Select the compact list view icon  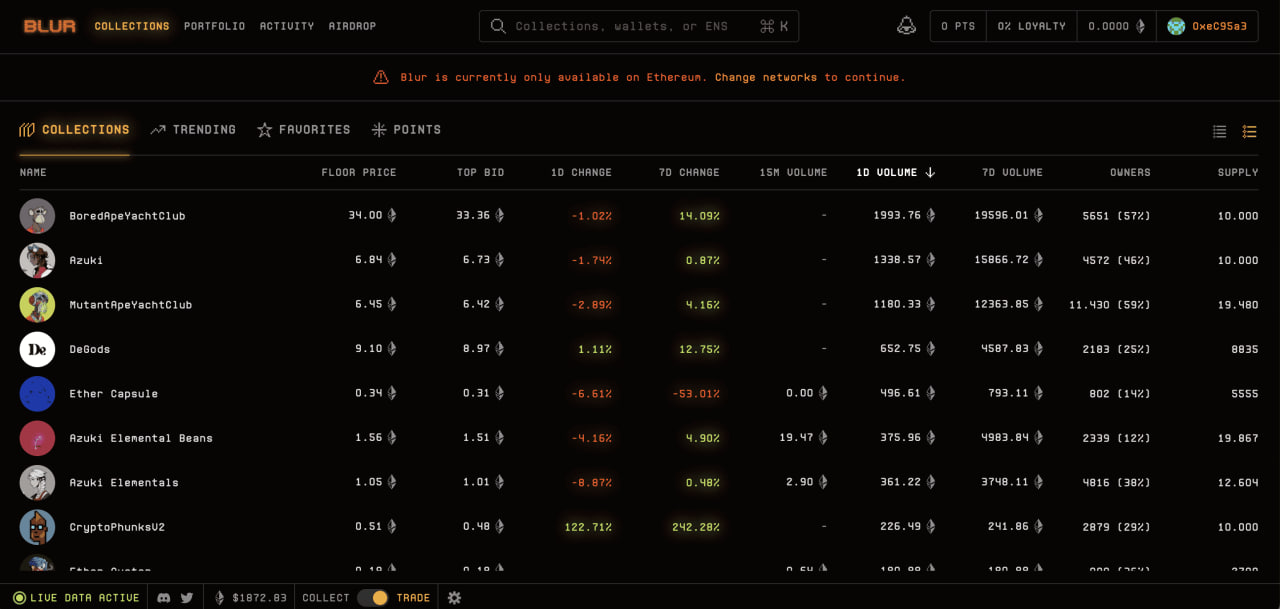click(1219, 130)
